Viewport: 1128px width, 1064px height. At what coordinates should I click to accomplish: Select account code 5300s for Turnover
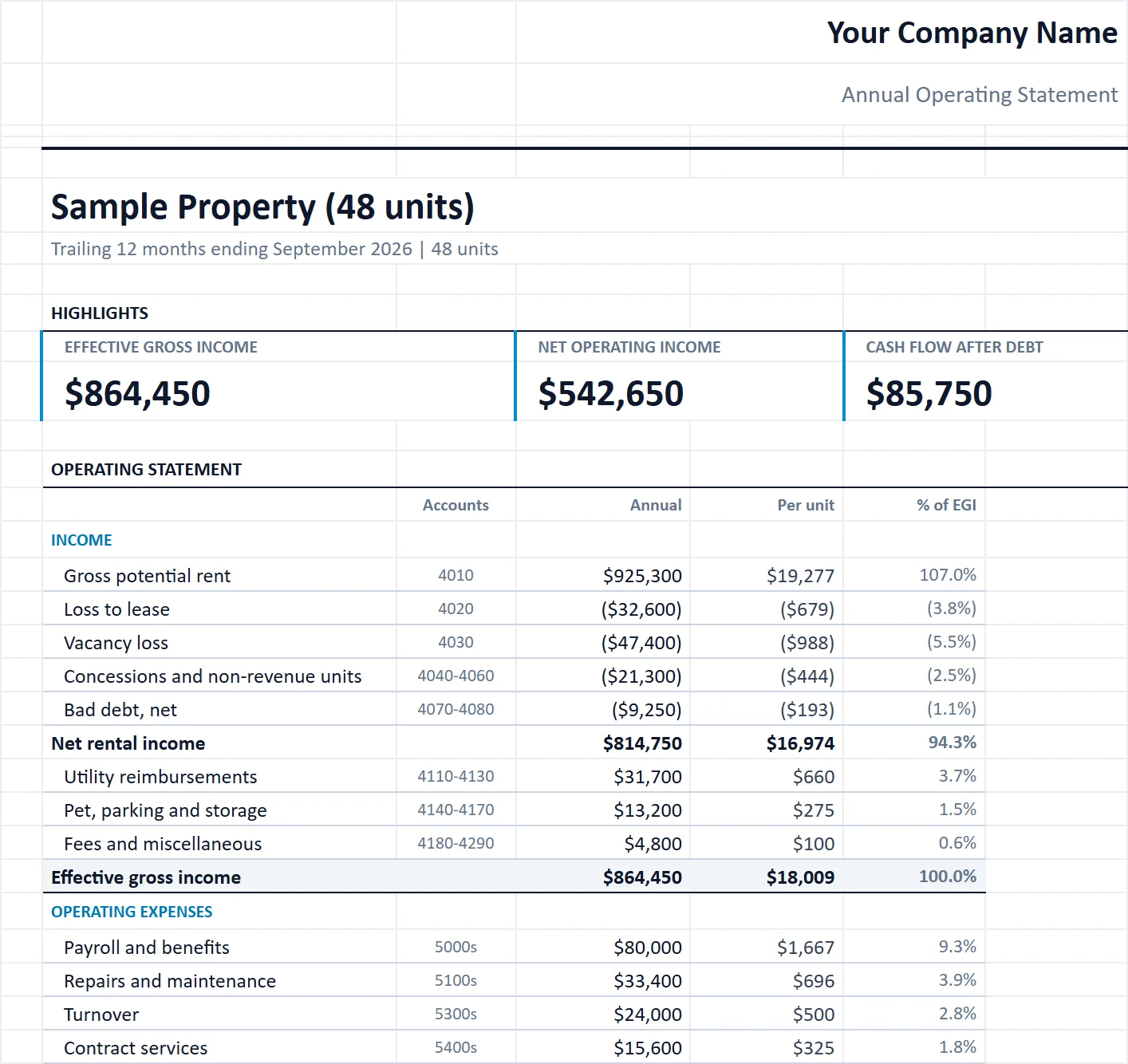(x=456, y=1014)
